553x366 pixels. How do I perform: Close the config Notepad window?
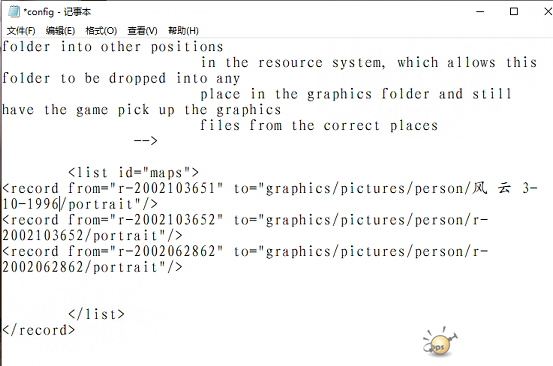coord(548,12)
